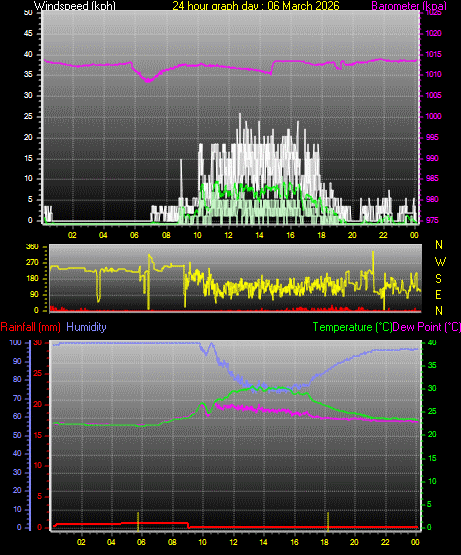Click the "975" barometer axis value
Image resolution: width=461 pixels, height=555 pixels.
(432, 221)
